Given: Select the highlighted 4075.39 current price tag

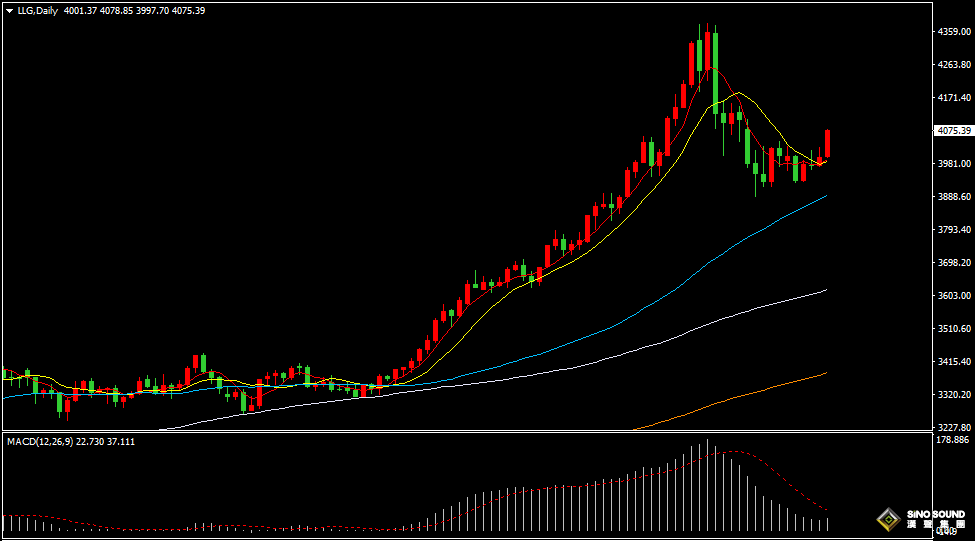Looking at the screenshot, I should (955, 131).
